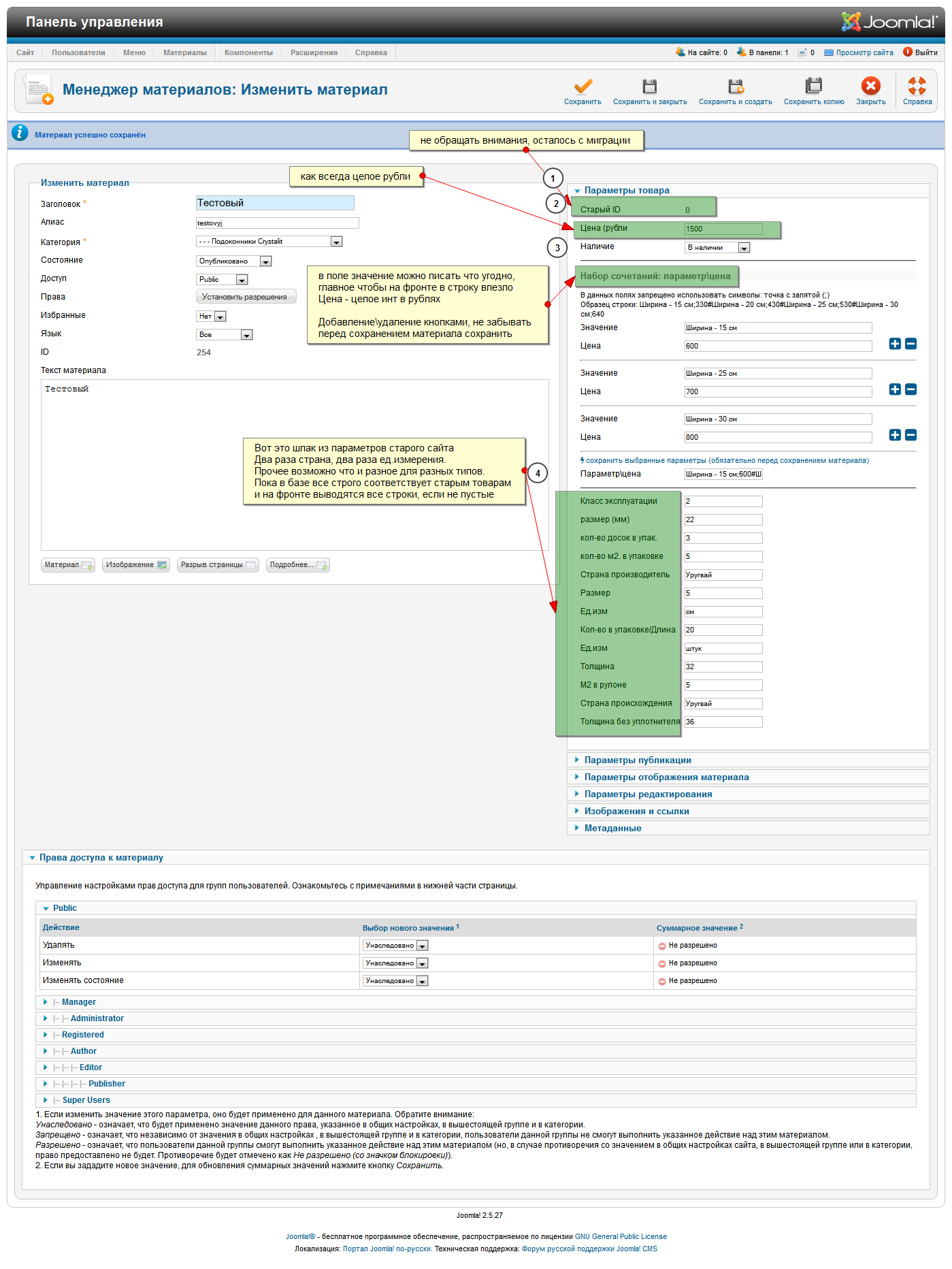952x1269 pixels.
Task: Click the Страна производитель field
Action: 723,575
